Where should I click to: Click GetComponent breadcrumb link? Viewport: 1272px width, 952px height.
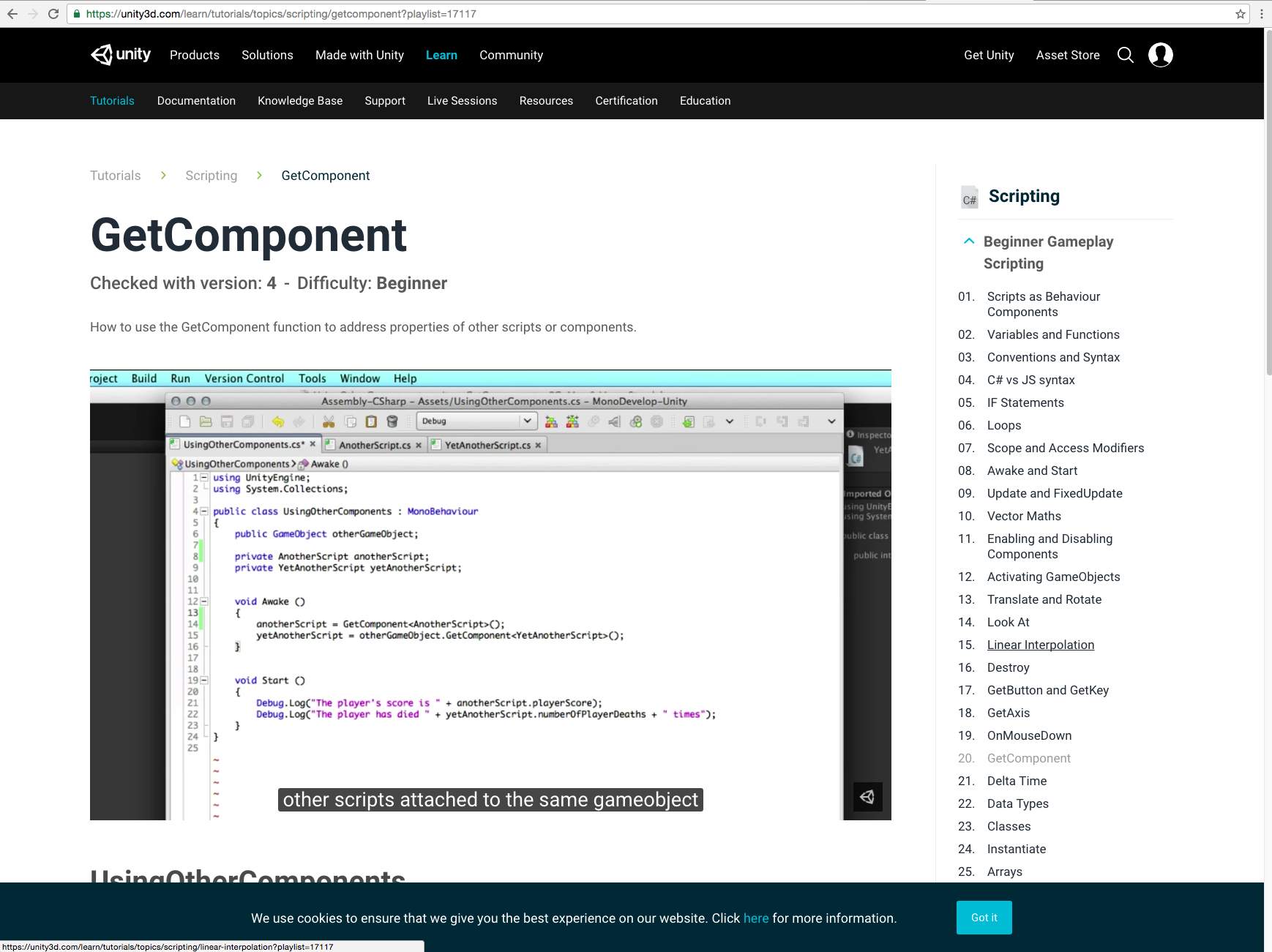[326, 176]
